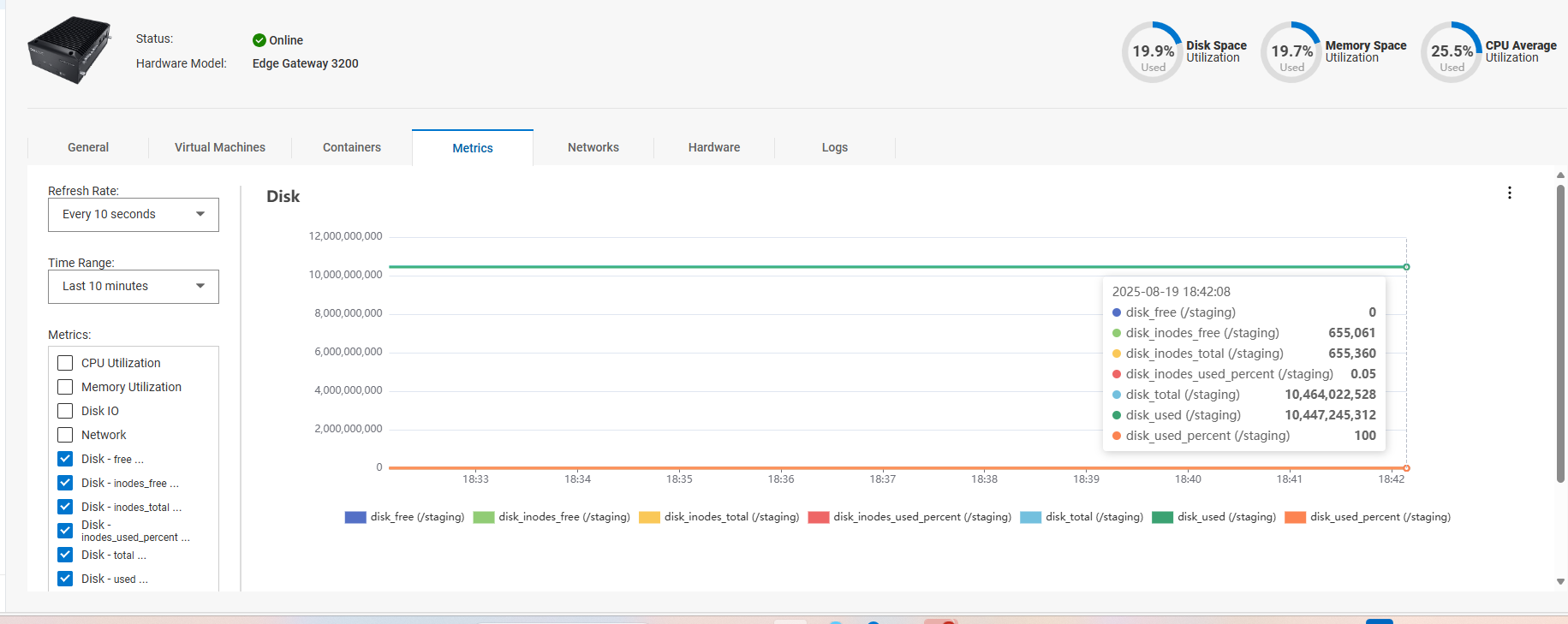Image resolution: width=1568 pixels, height=624 pixels.
Task: Open the Containers tab
Action: pyautogui.click(x=352, y=147)
